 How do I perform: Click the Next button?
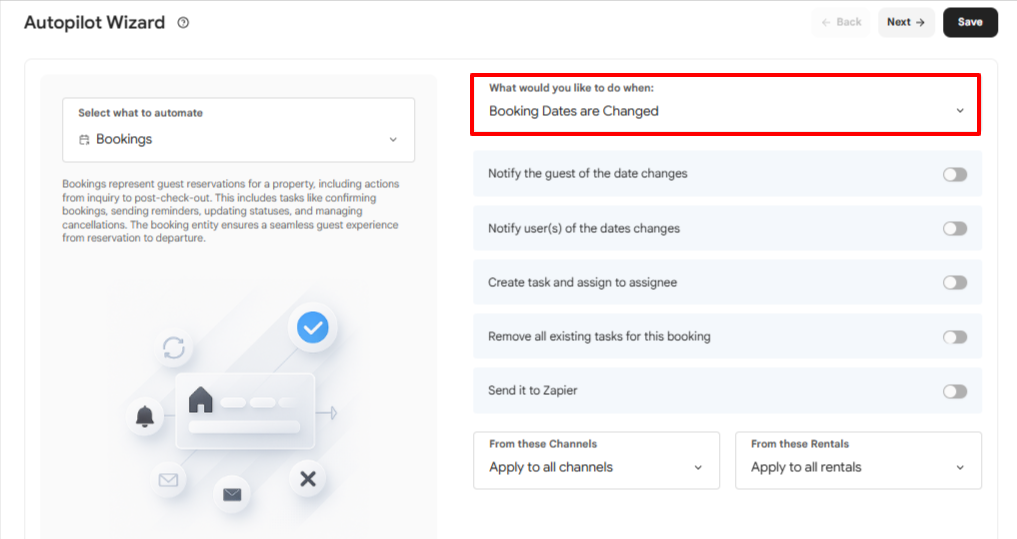point(906,22)
